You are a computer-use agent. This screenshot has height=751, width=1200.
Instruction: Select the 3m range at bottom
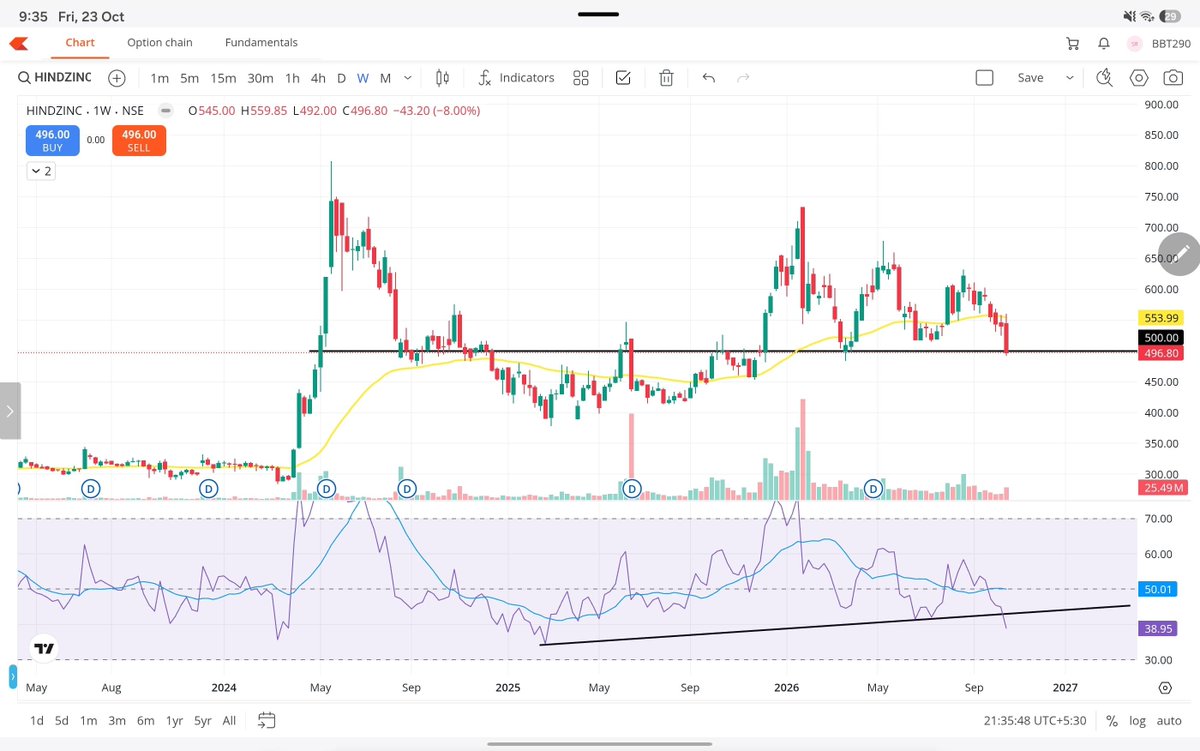click(x=117, y=720)
